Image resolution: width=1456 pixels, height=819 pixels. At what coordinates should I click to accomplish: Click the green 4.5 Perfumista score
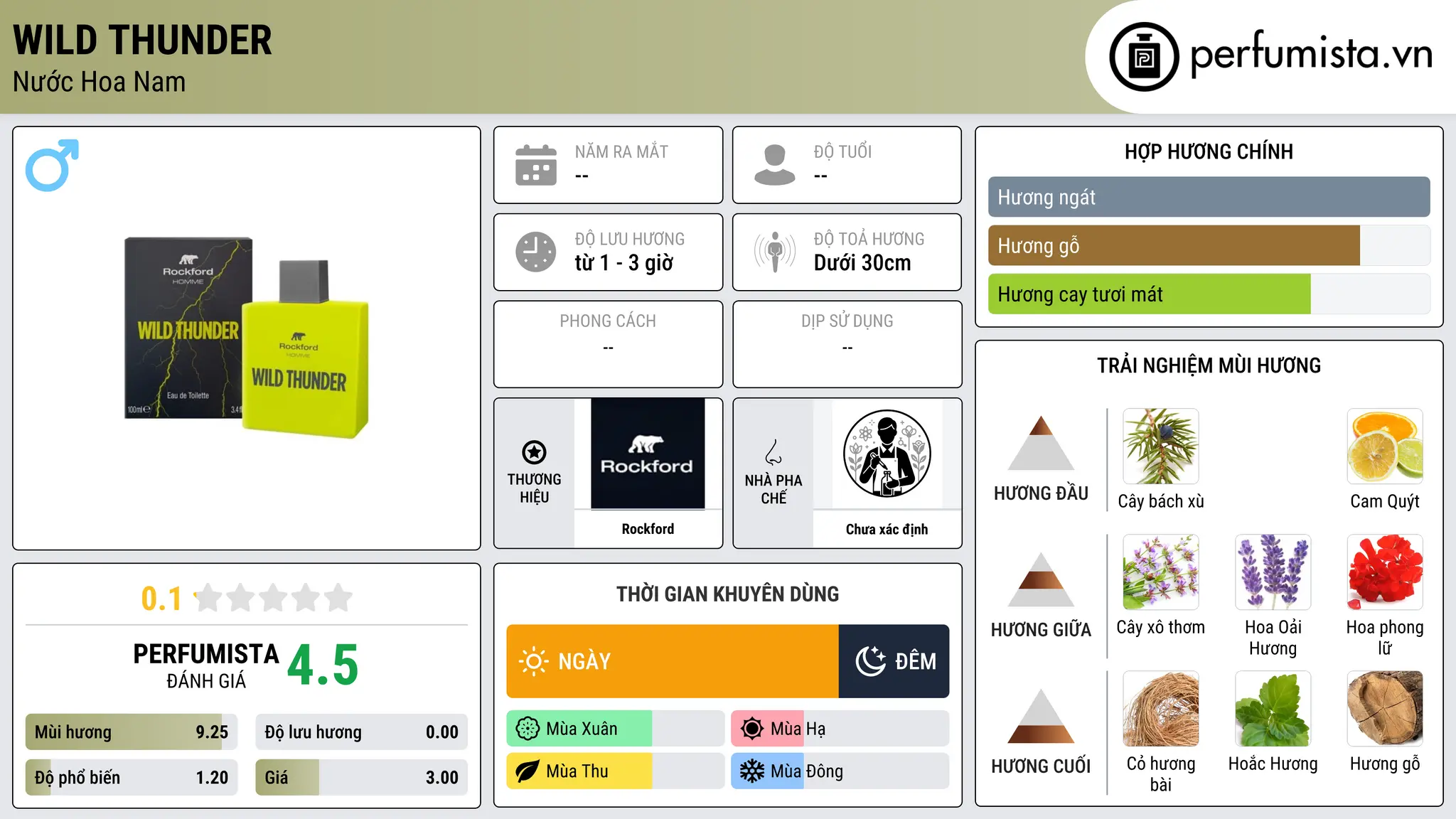[x=323, y=665]
